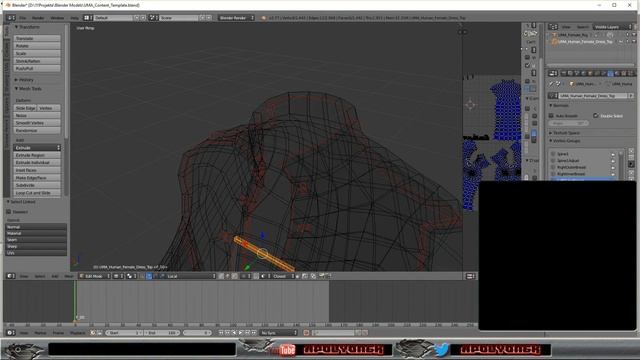Open the timeline Playback menu
The width and height of the screenshot is (640, 360).
click(x=78, y=333)
